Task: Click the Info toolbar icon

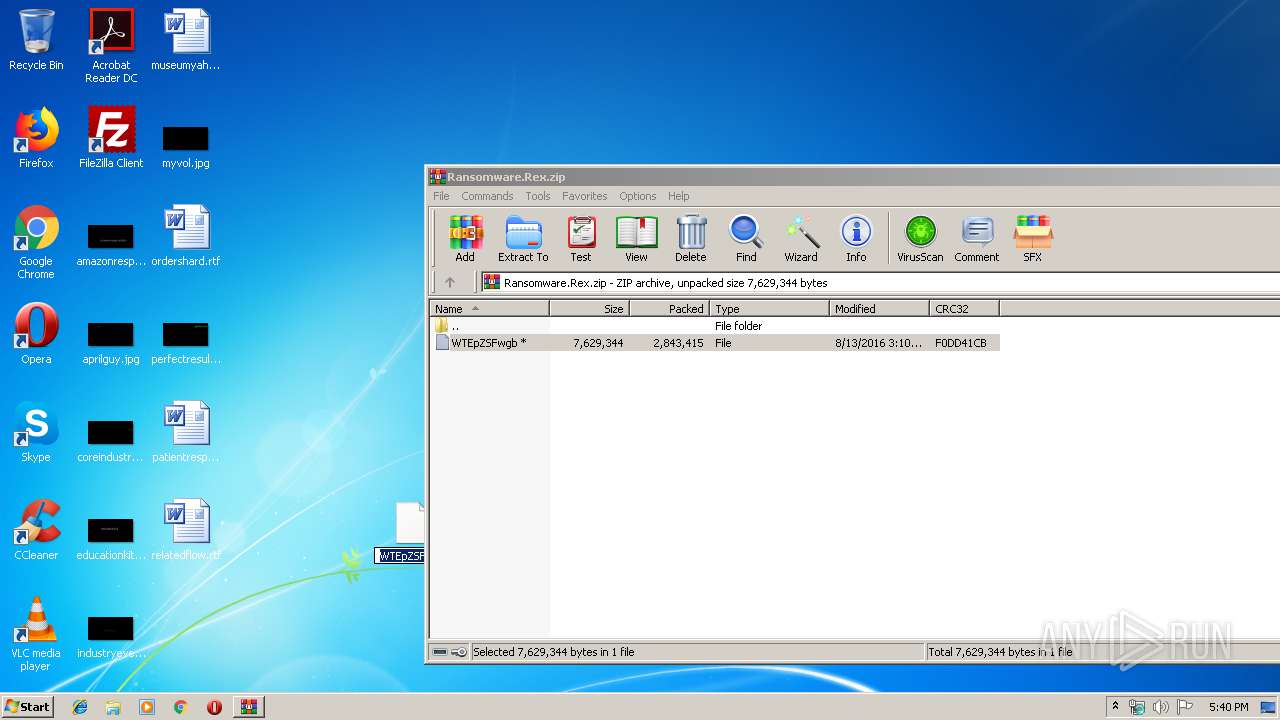Action: point(856,239)
